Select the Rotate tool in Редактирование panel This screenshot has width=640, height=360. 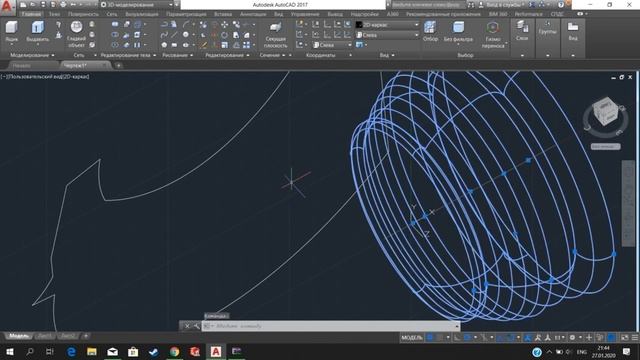[224, 35]
